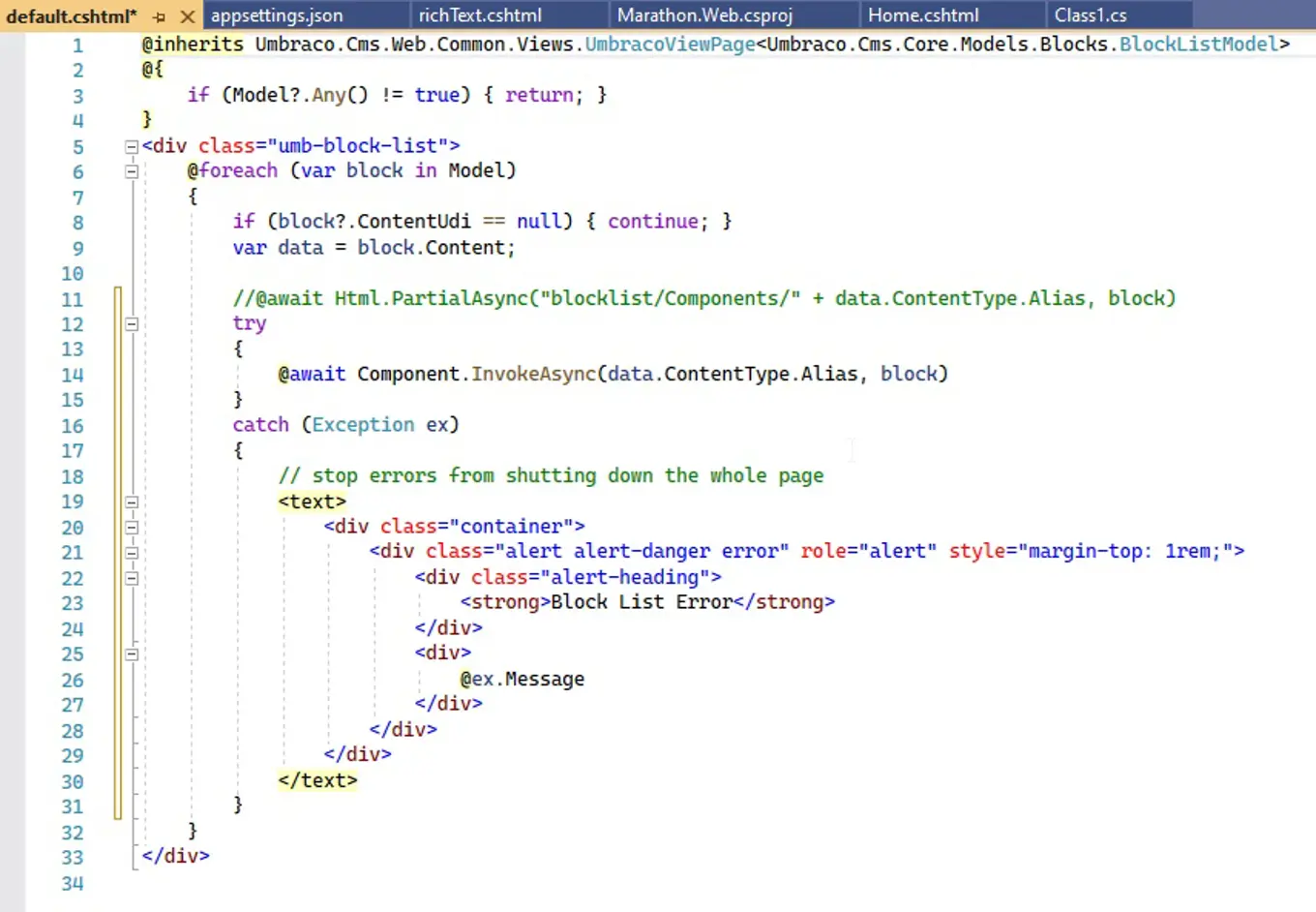Switch to the Marathon.Web.csproj tab

(x=704, y=15)
